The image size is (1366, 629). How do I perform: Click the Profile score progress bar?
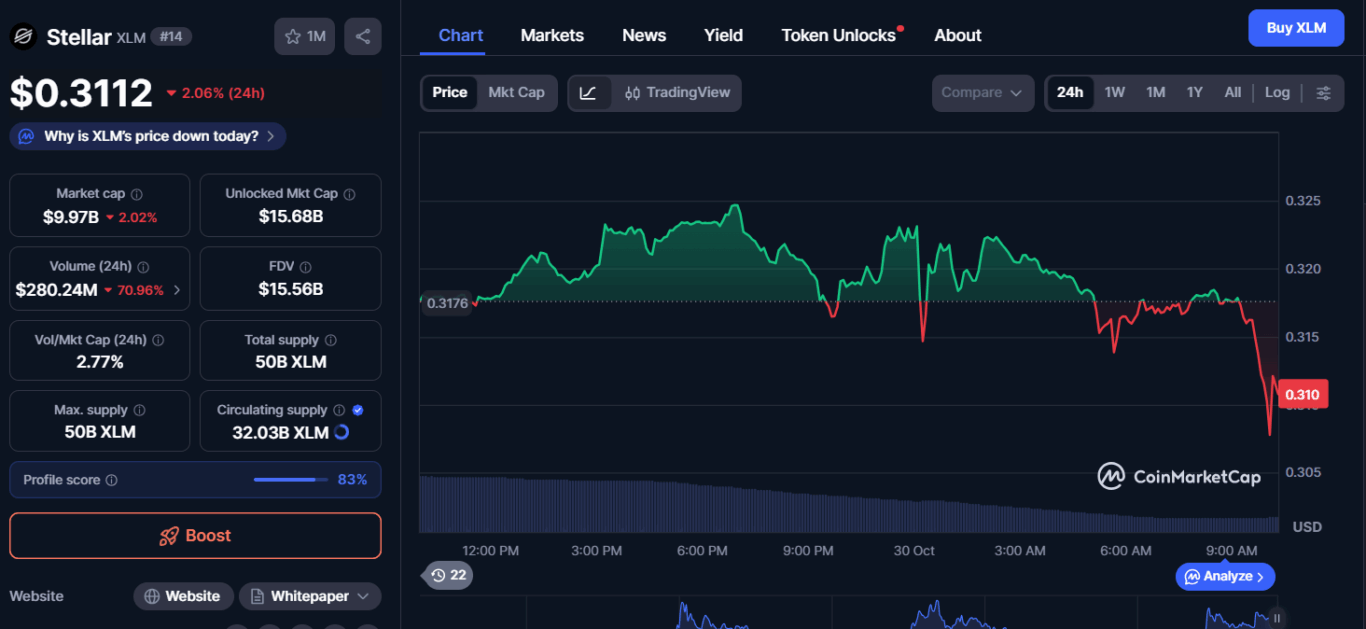(290, 480)
